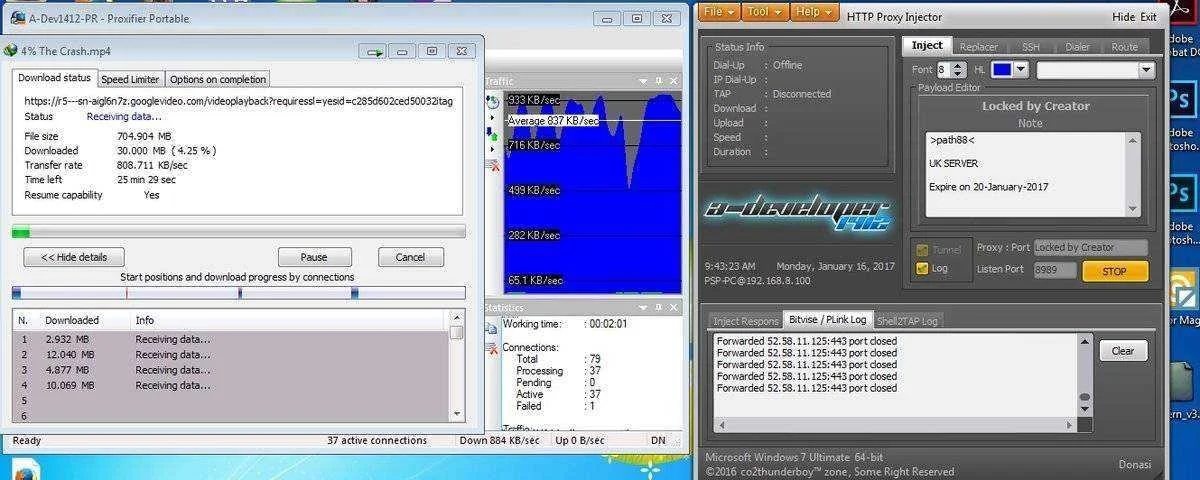Screen dimensions: 1200x480
Task: Adjust the Font size stepper
Action: [959, 69]
